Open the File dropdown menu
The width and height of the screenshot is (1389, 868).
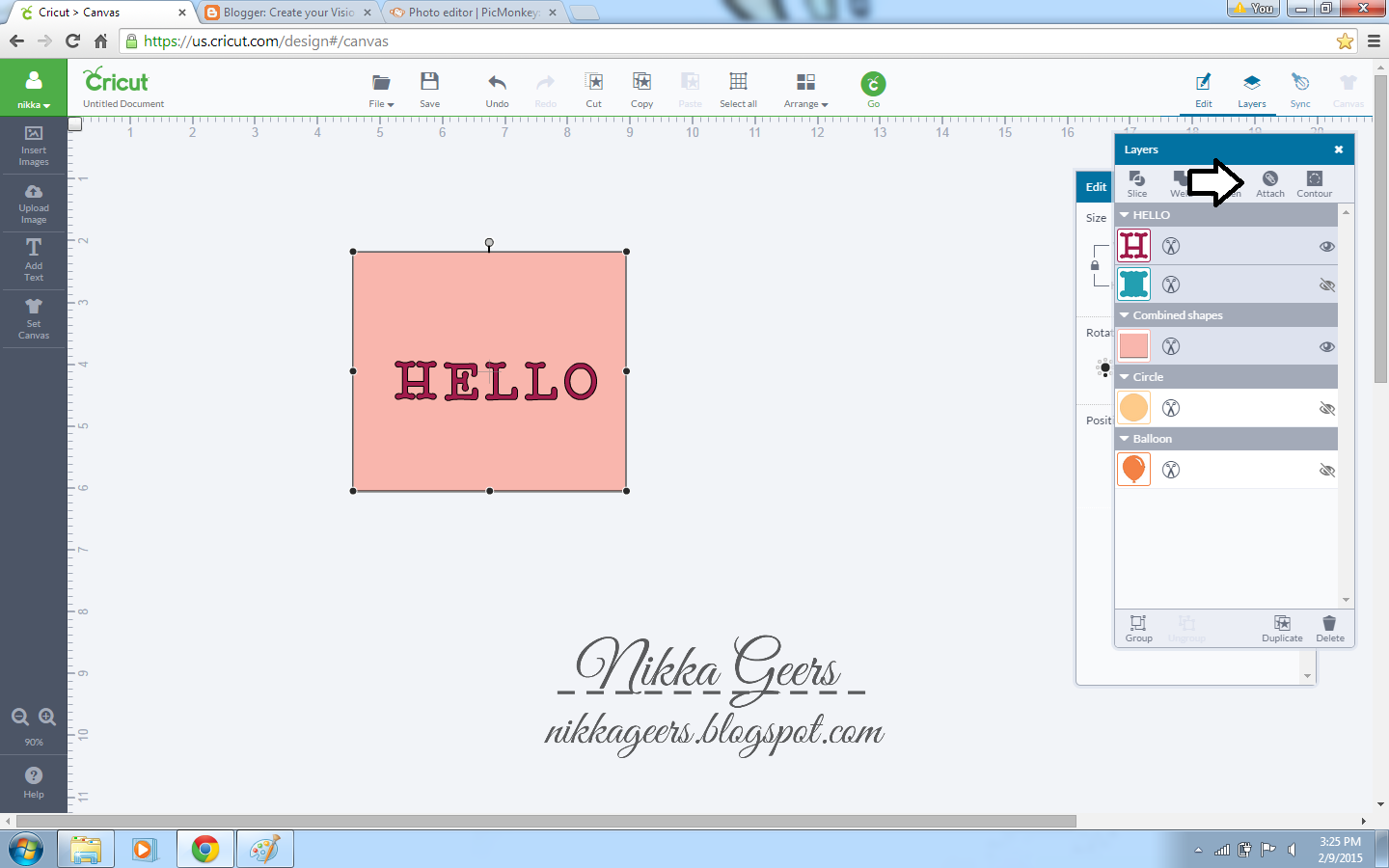(x=380, y=89)
